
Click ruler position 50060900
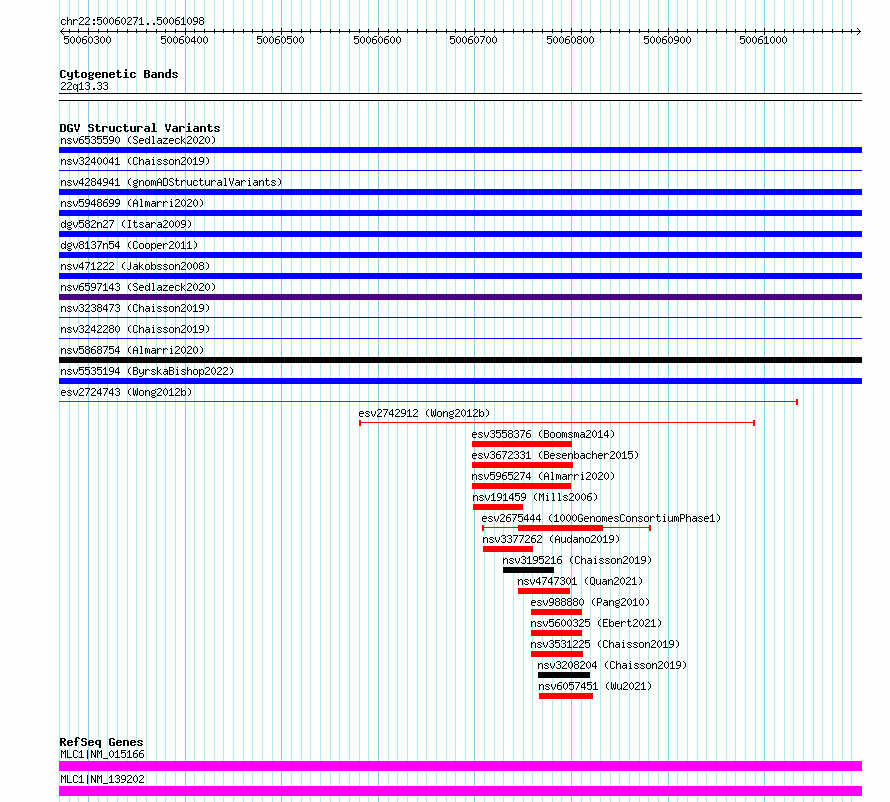(x=667, y=40)
